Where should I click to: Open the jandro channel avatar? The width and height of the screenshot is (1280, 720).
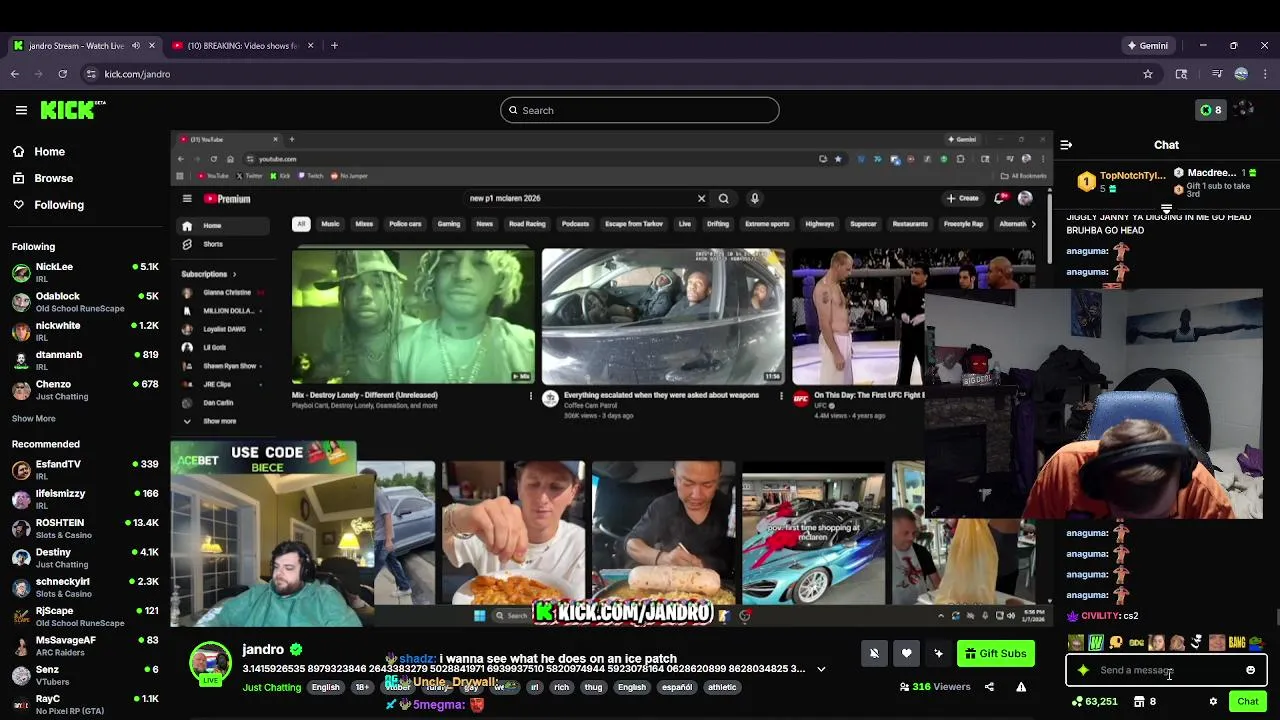pos(210,664)
